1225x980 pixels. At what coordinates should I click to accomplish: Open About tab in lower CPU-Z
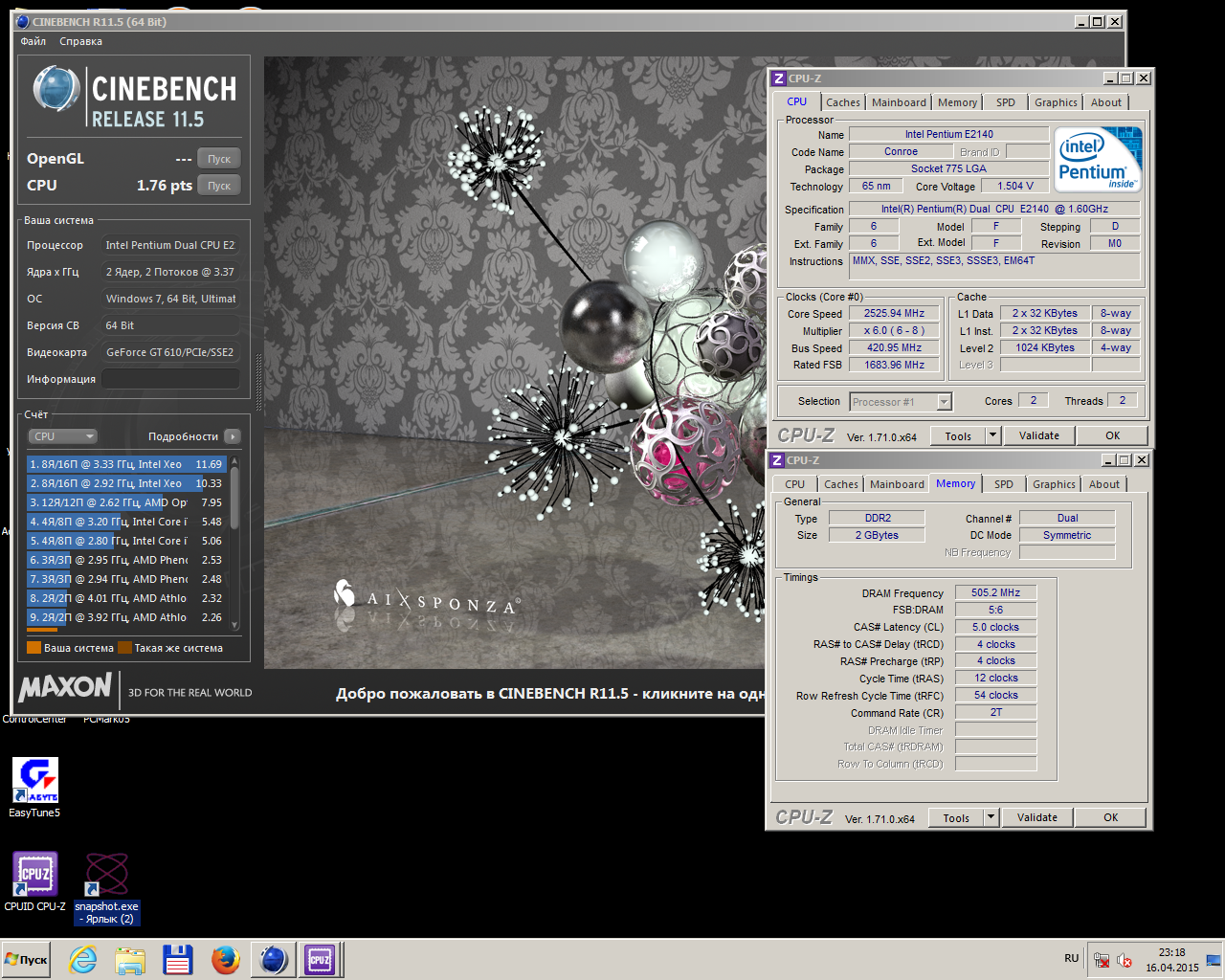(x=1104, y=484)
